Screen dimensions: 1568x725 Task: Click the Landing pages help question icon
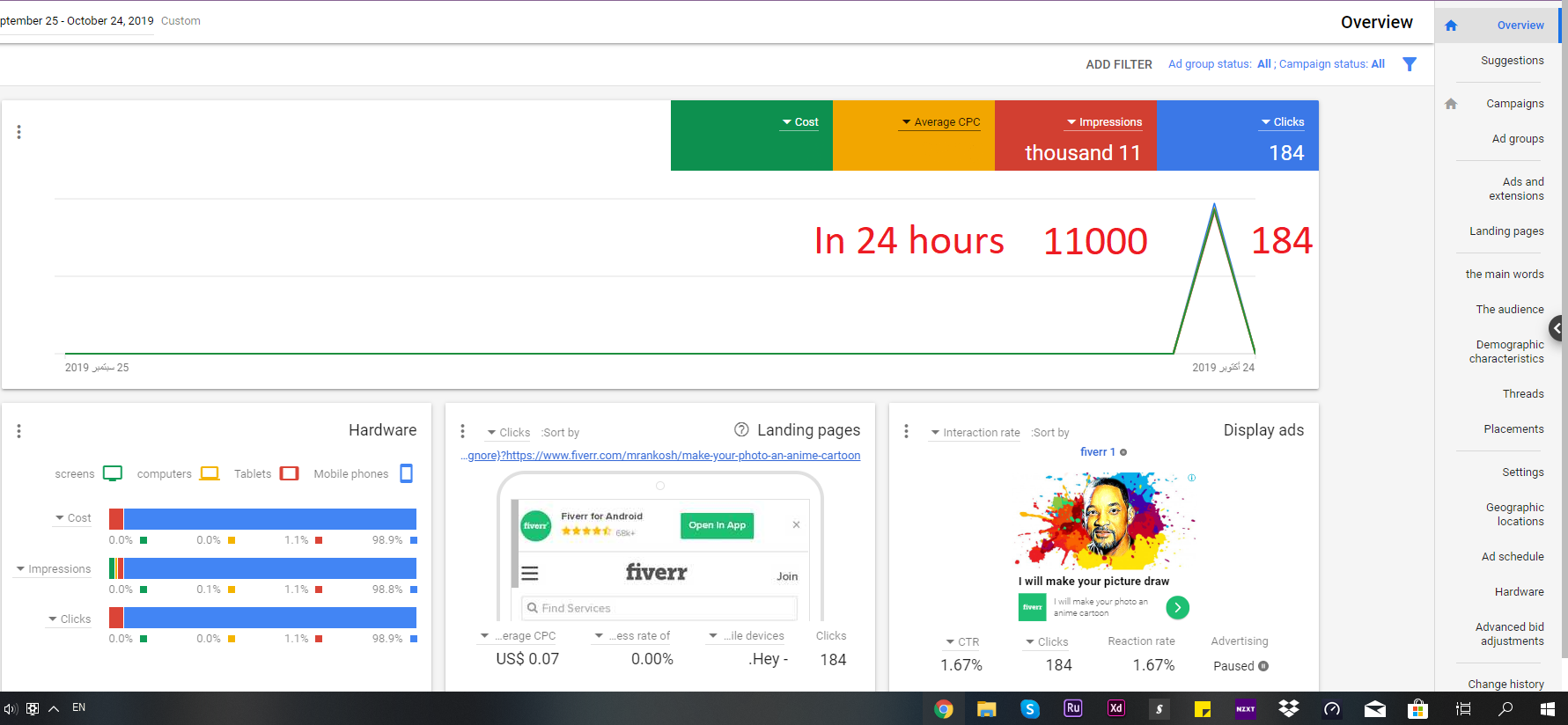click(741, 429)
